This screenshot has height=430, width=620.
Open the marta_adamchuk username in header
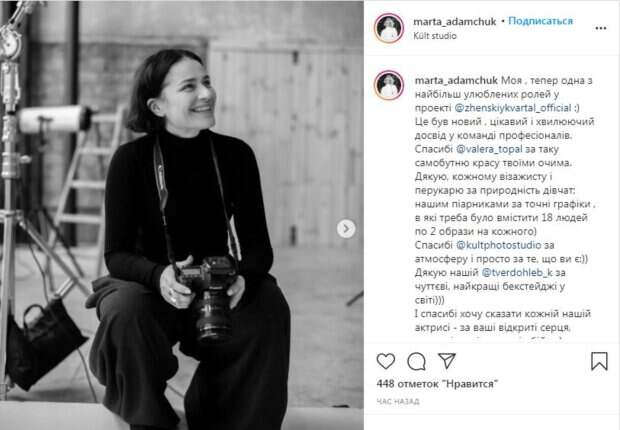point(455,22)
